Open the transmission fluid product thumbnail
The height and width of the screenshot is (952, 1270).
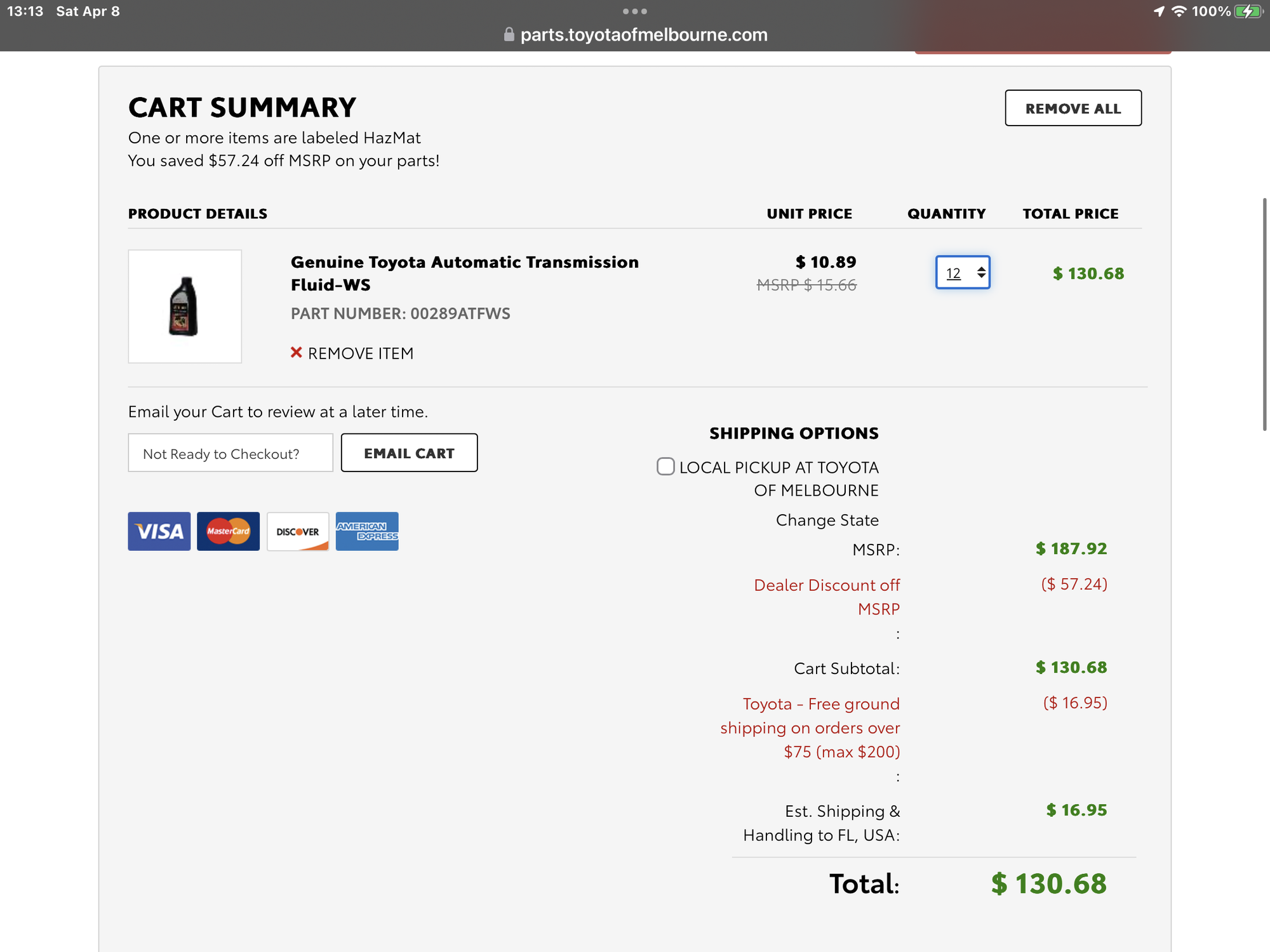tap(185, 307)
